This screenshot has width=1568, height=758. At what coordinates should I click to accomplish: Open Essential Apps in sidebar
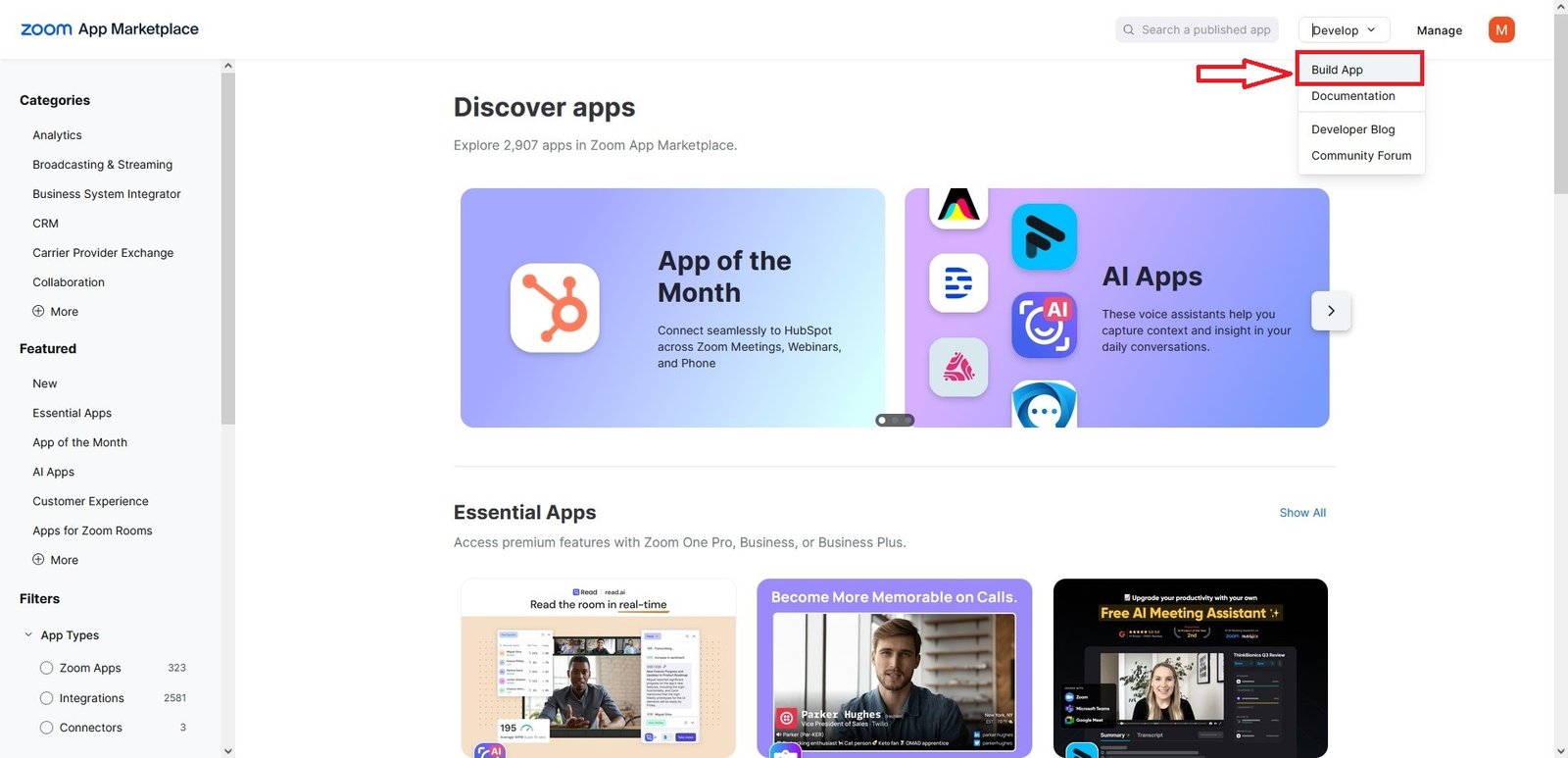coord(72,413)
